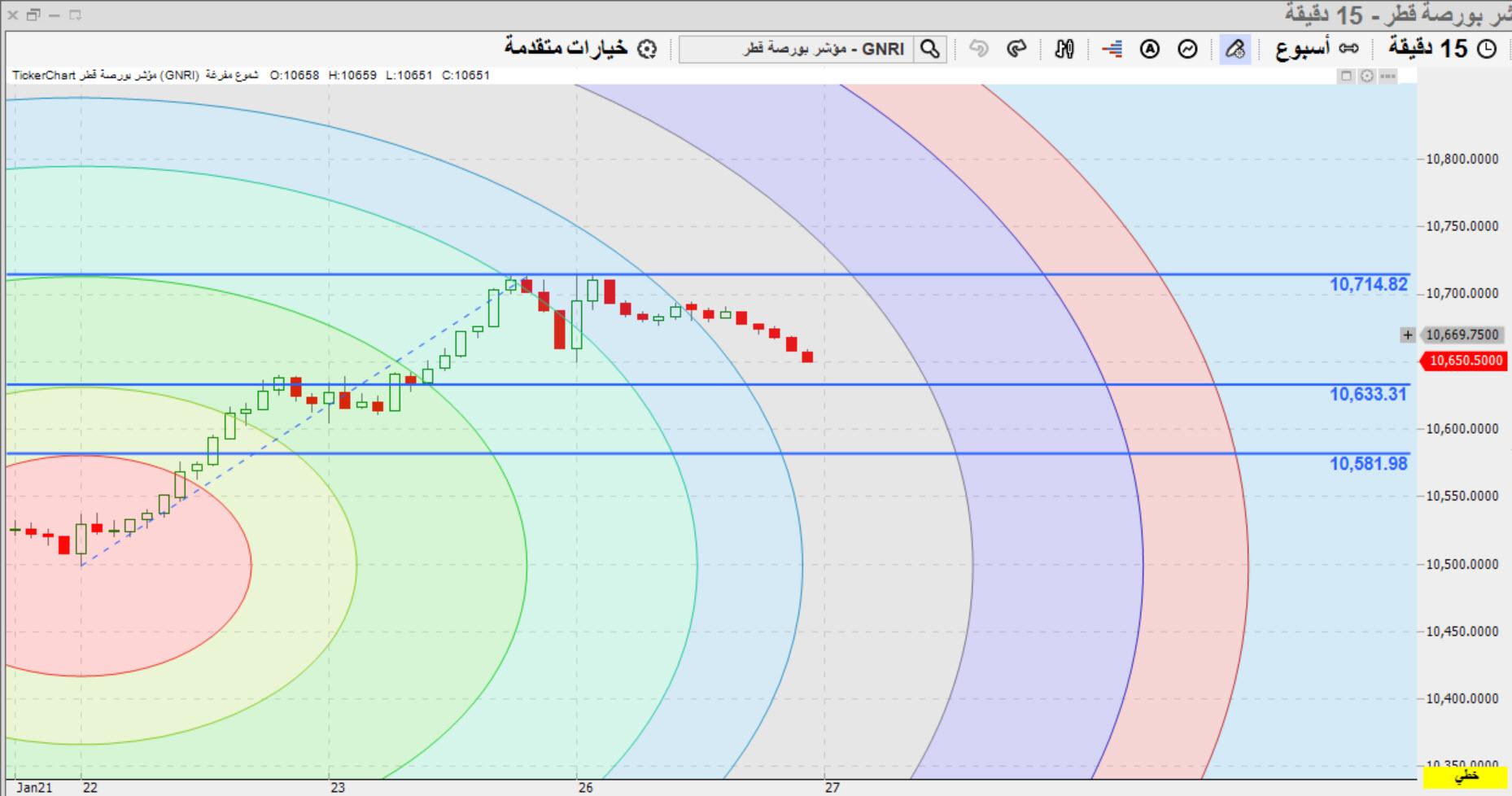Click the clock icon beside 15 دقيقة

point(1486,49)
